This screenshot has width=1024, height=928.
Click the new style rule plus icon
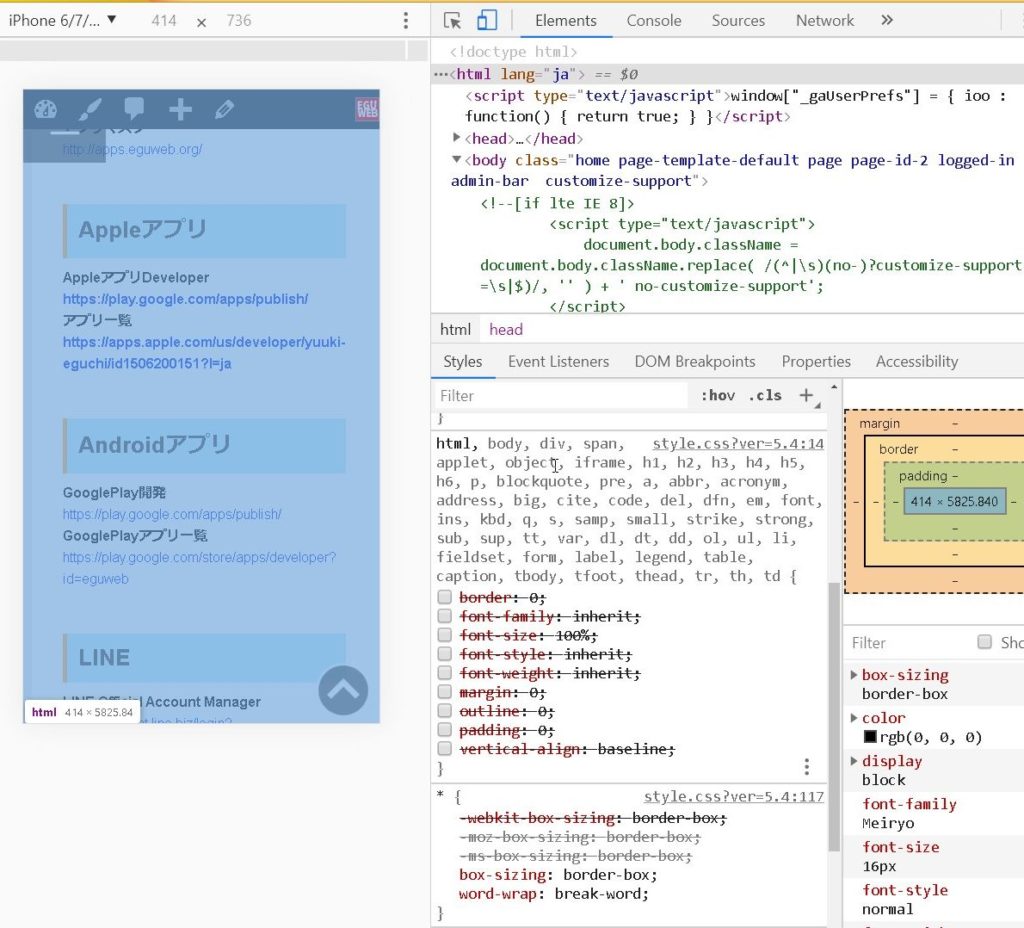(806, 395)
